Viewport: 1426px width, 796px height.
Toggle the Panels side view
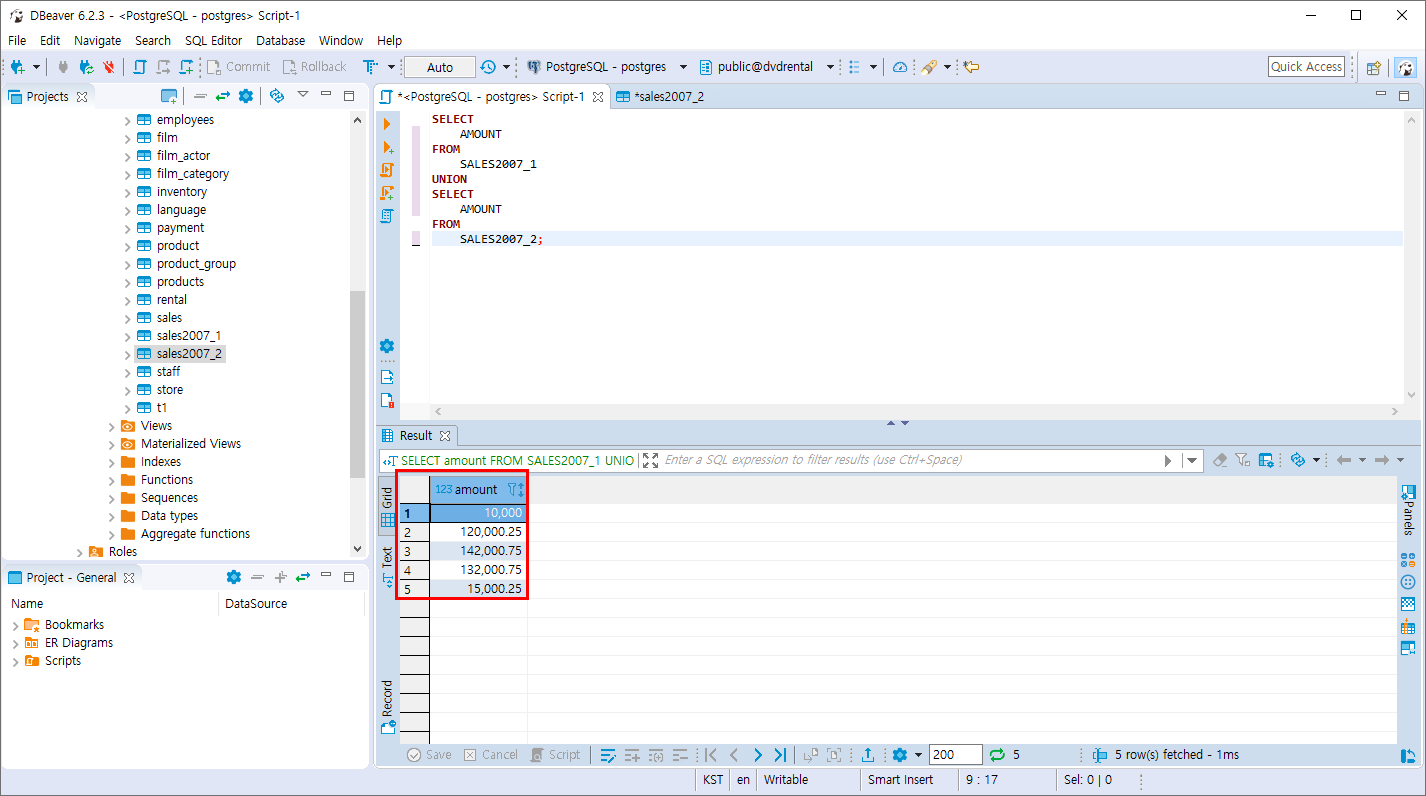click(1408, 510)
